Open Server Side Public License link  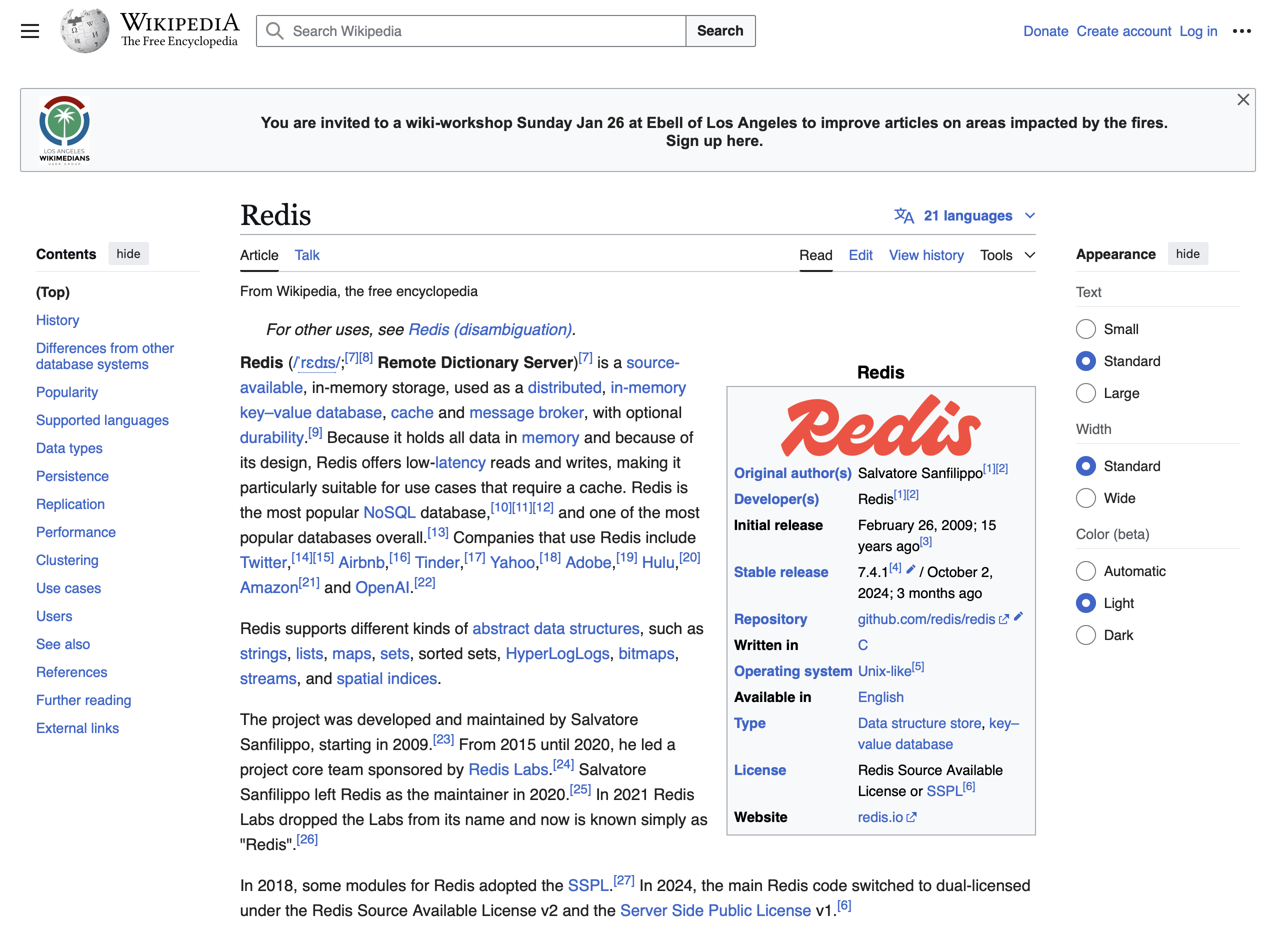click(715, 911)
